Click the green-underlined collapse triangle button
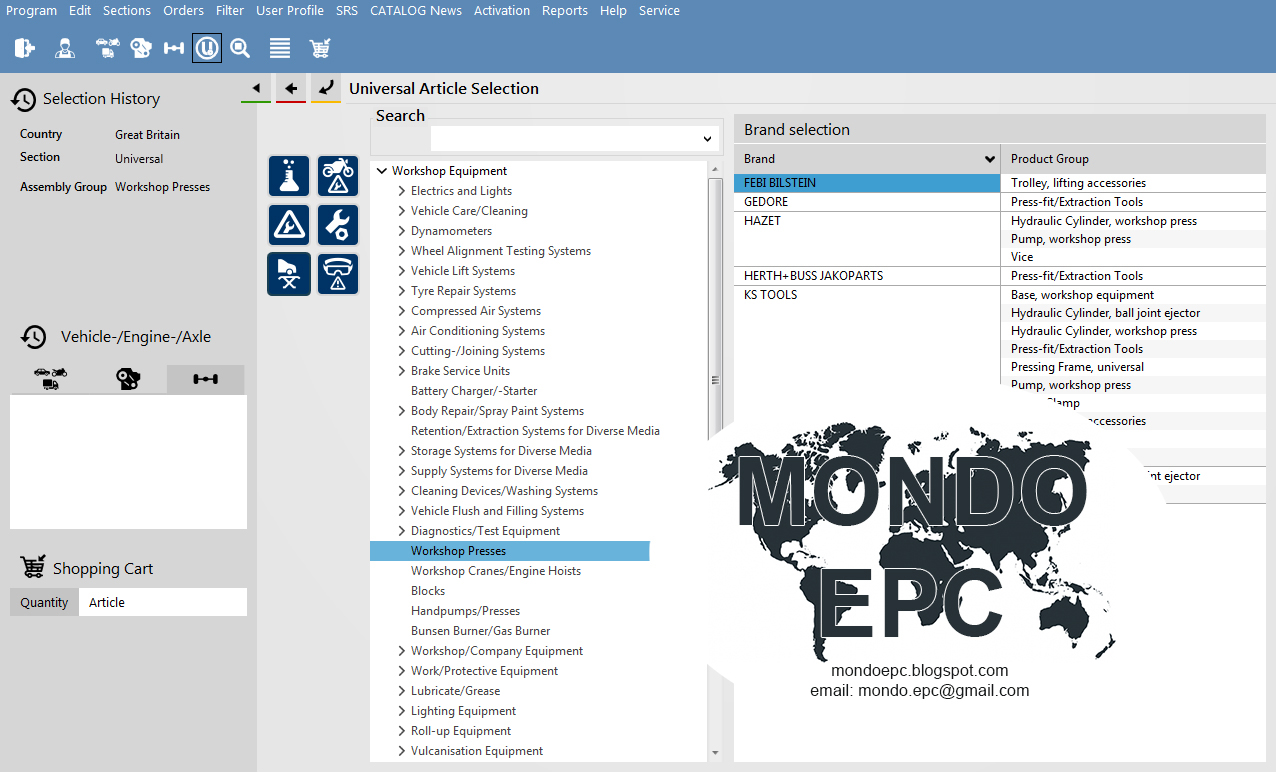 [256, 88]
